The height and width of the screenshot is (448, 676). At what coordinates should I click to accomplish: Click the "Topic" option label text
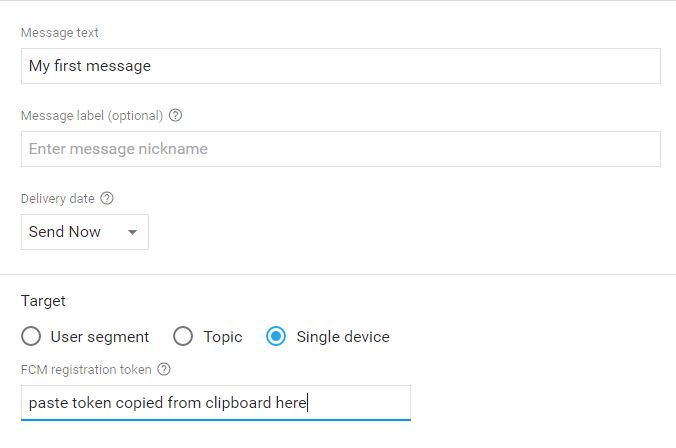coord(223,337)
